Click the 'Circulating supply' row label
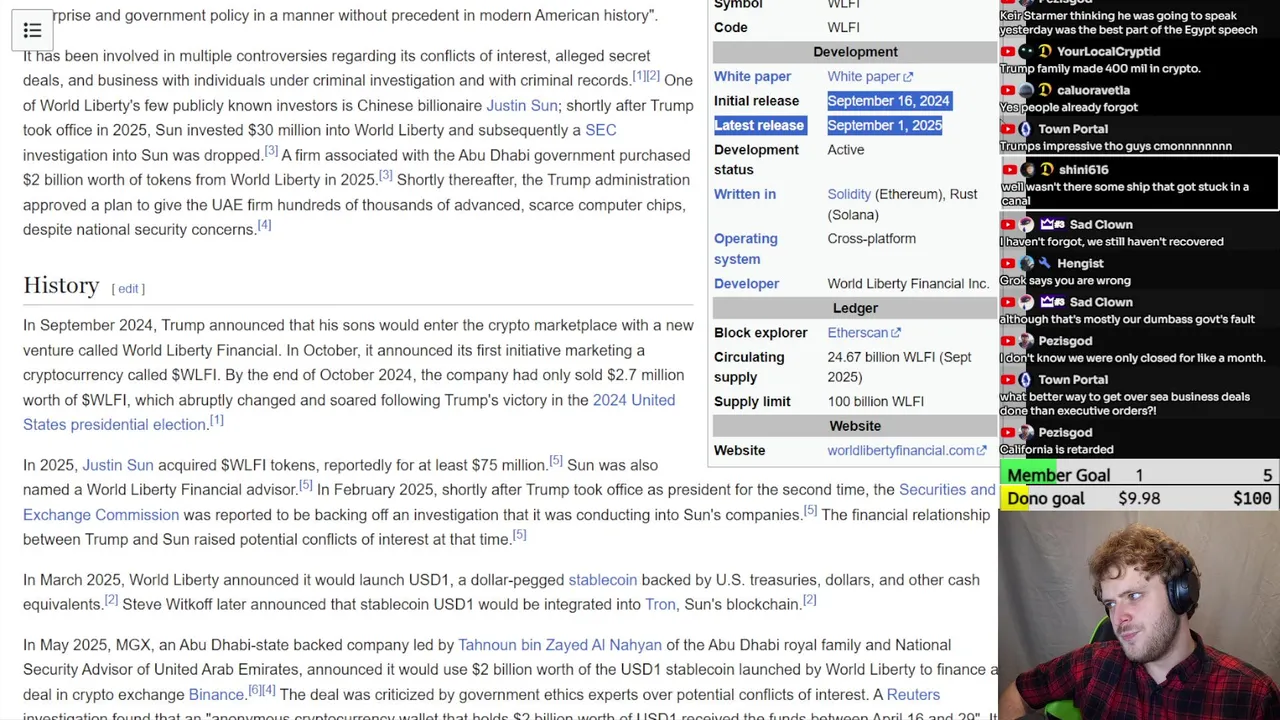Image resolution: width=1280 pixels, height=720 pixels. click(749, 367)
